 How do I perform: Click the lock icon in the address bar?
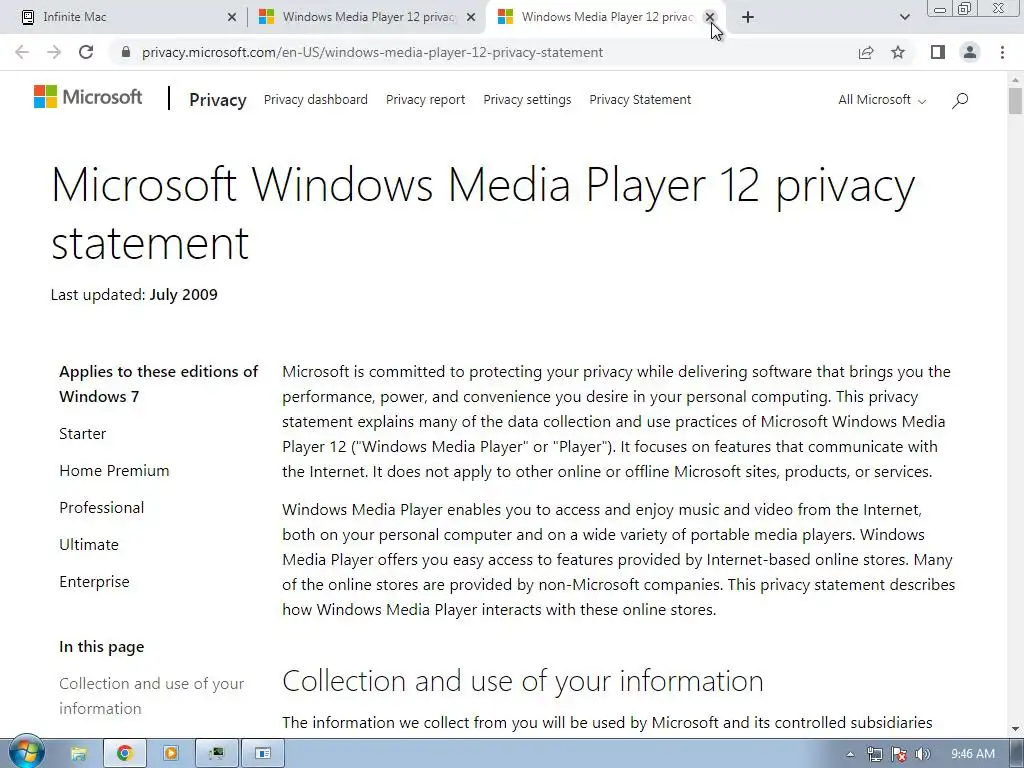(x=126, y=52)
